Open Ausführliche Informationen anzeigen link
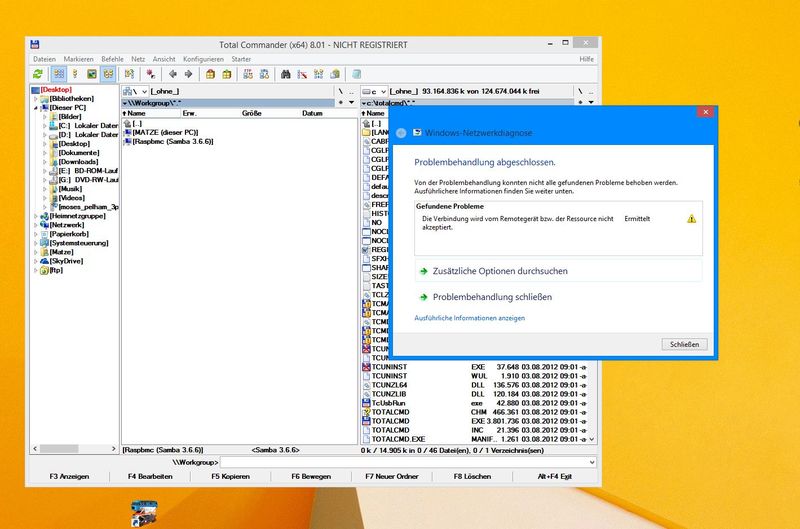 [x=469, y=318]
